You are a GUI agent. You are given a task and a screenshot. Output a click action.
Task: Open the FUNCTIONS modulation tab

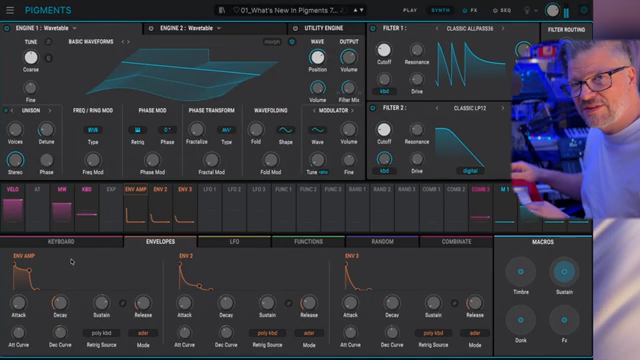(x=309, y=242)
